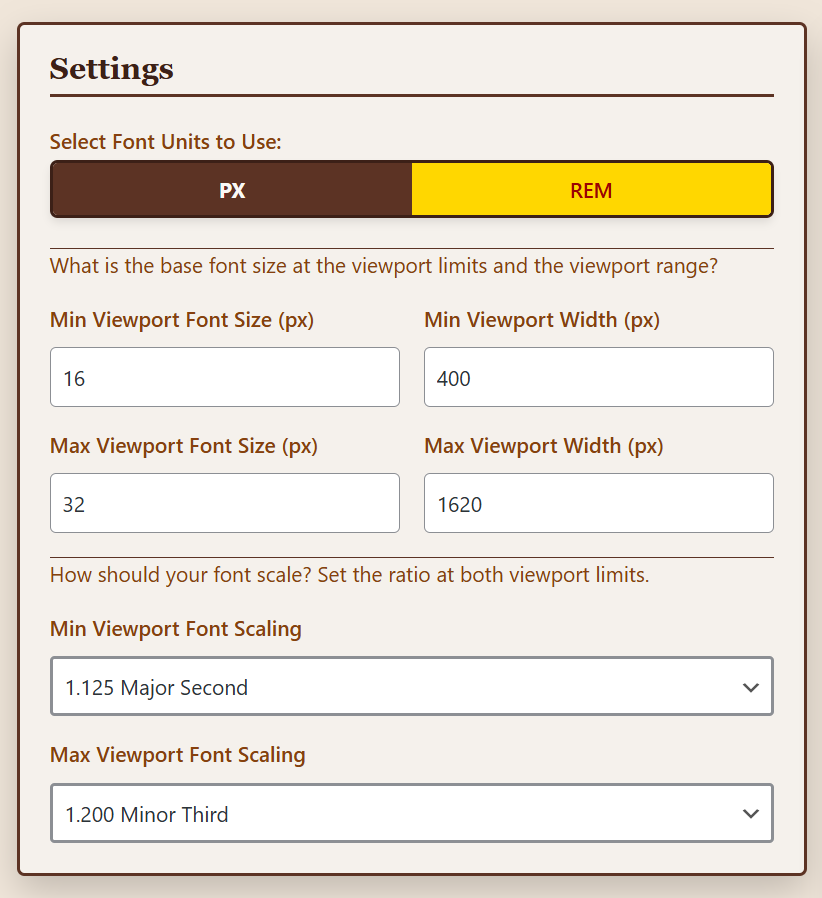
Task: Switch the unit toggle back to PX
Action: pos(230,189)
